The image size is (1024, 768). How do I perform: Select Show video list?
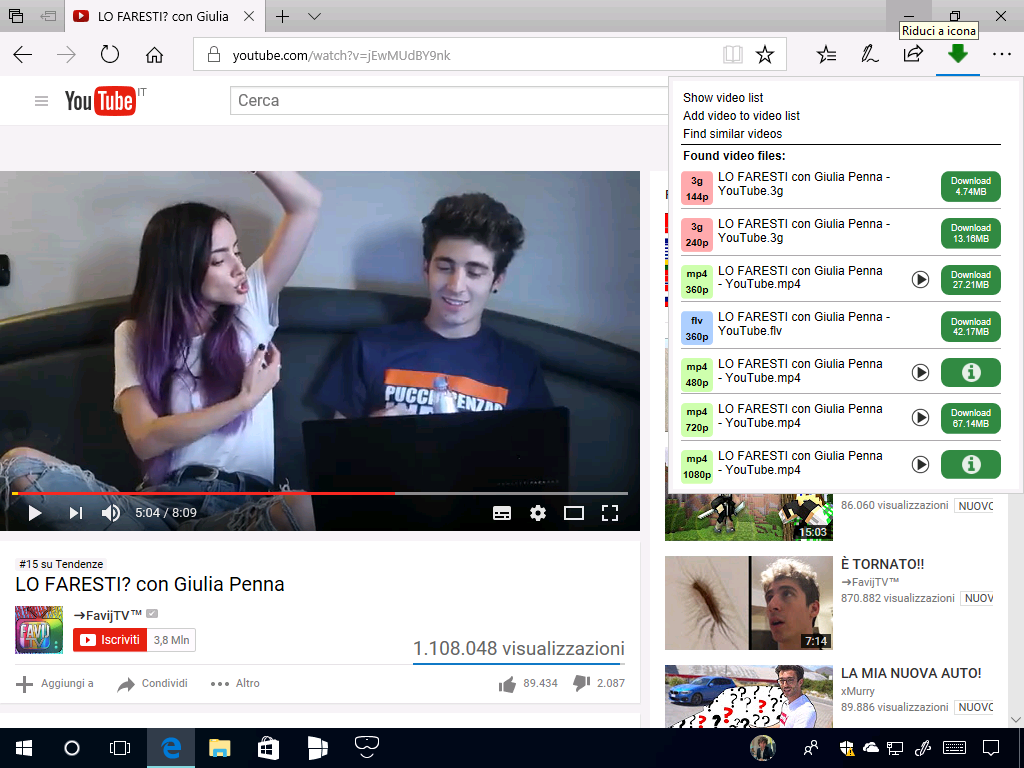coord(723,98)
